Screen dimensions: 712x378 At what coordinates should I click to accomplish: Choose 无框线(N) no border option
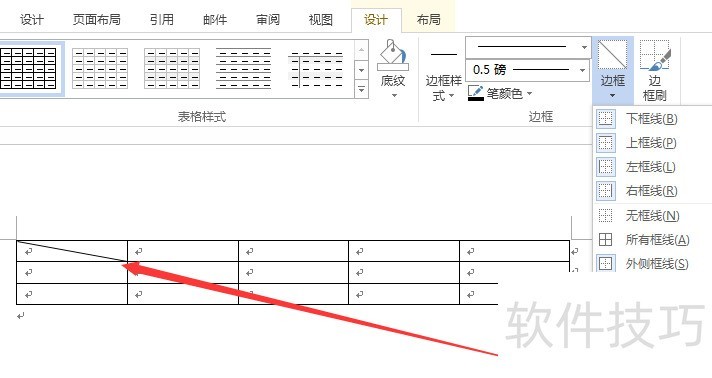(653, 215)
